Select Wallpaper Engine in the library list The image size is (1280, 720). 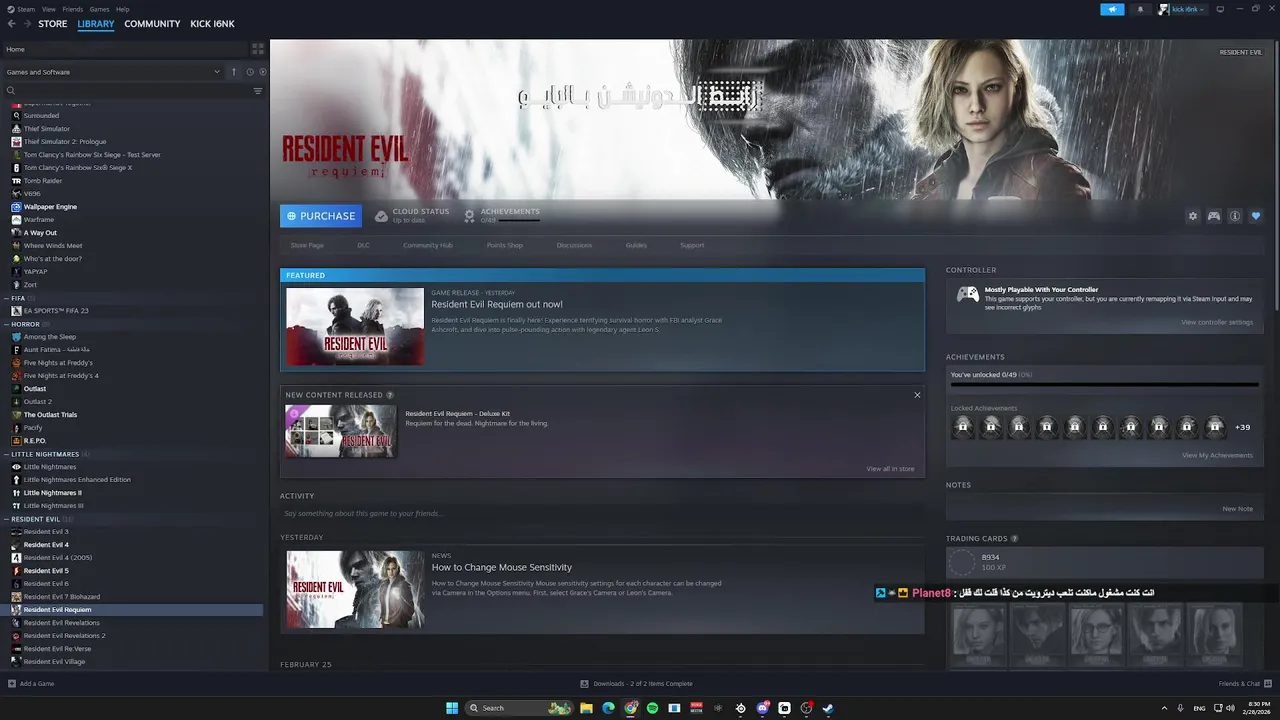[50, 207]
